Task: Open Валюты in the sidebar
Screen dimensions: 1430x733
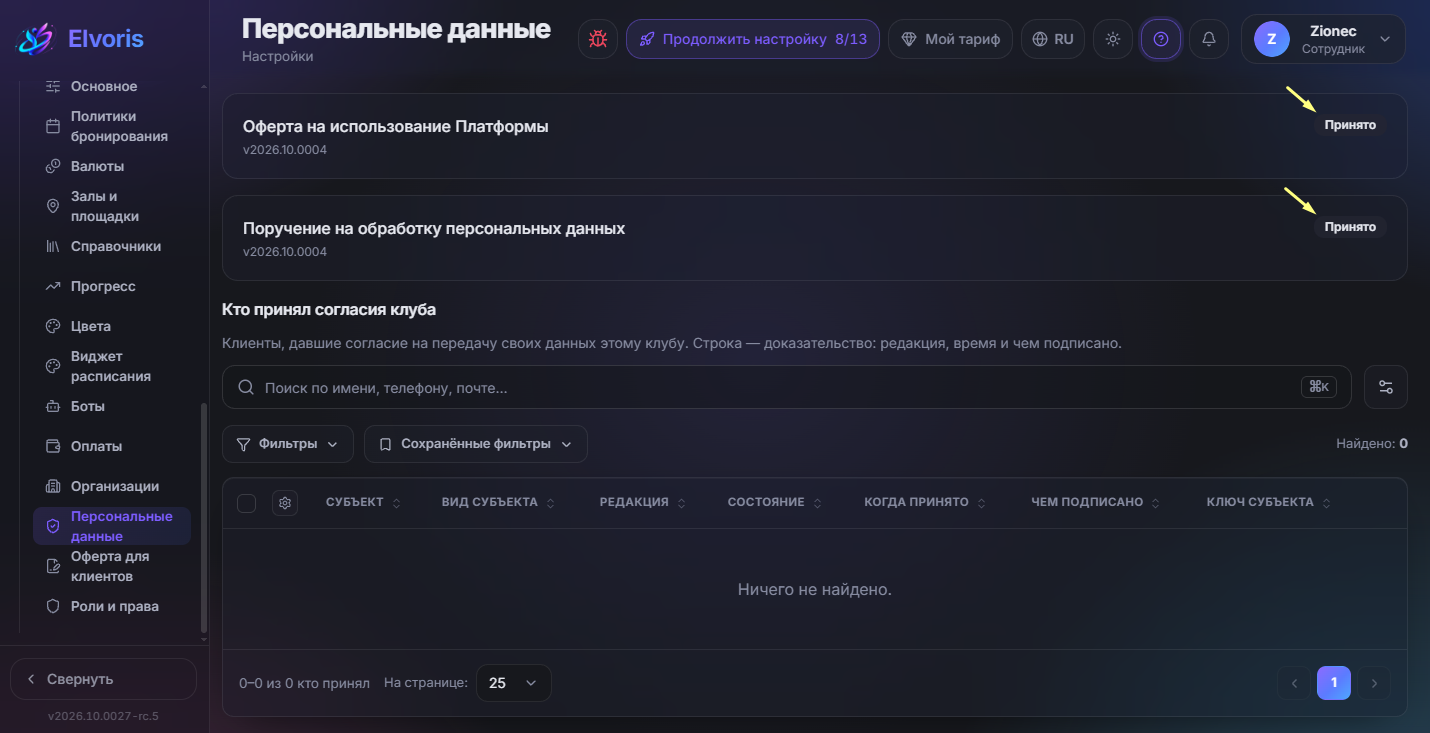Action: point(112,166)
